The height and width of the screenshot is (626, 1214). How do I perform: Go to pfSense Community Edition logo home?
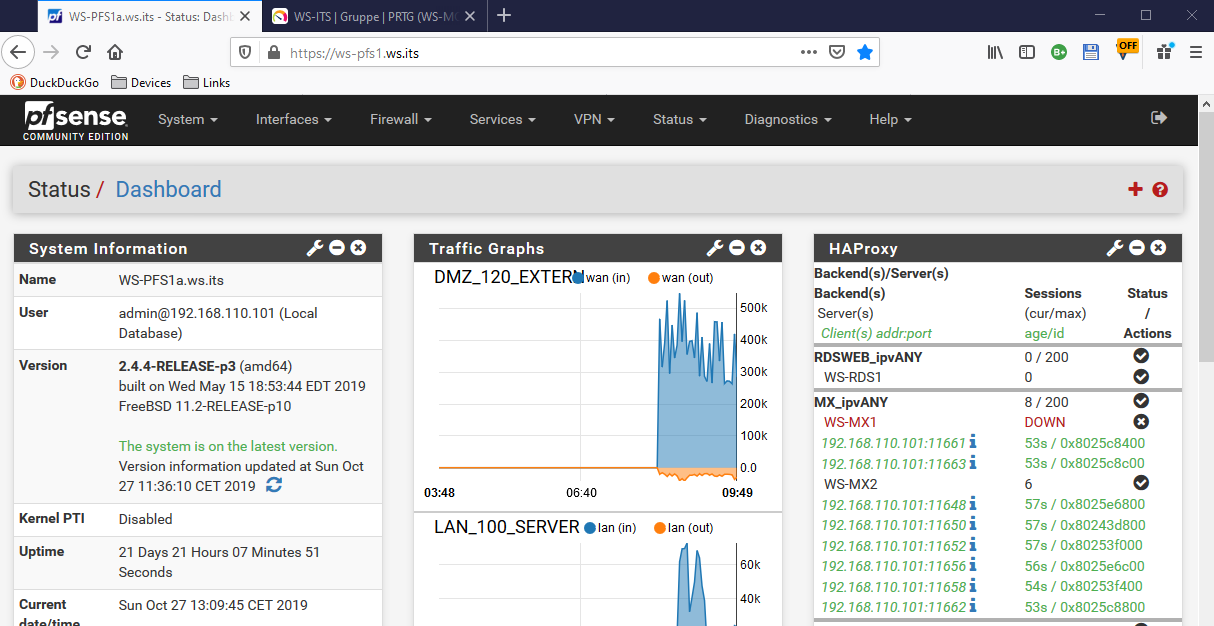point(76,120)
